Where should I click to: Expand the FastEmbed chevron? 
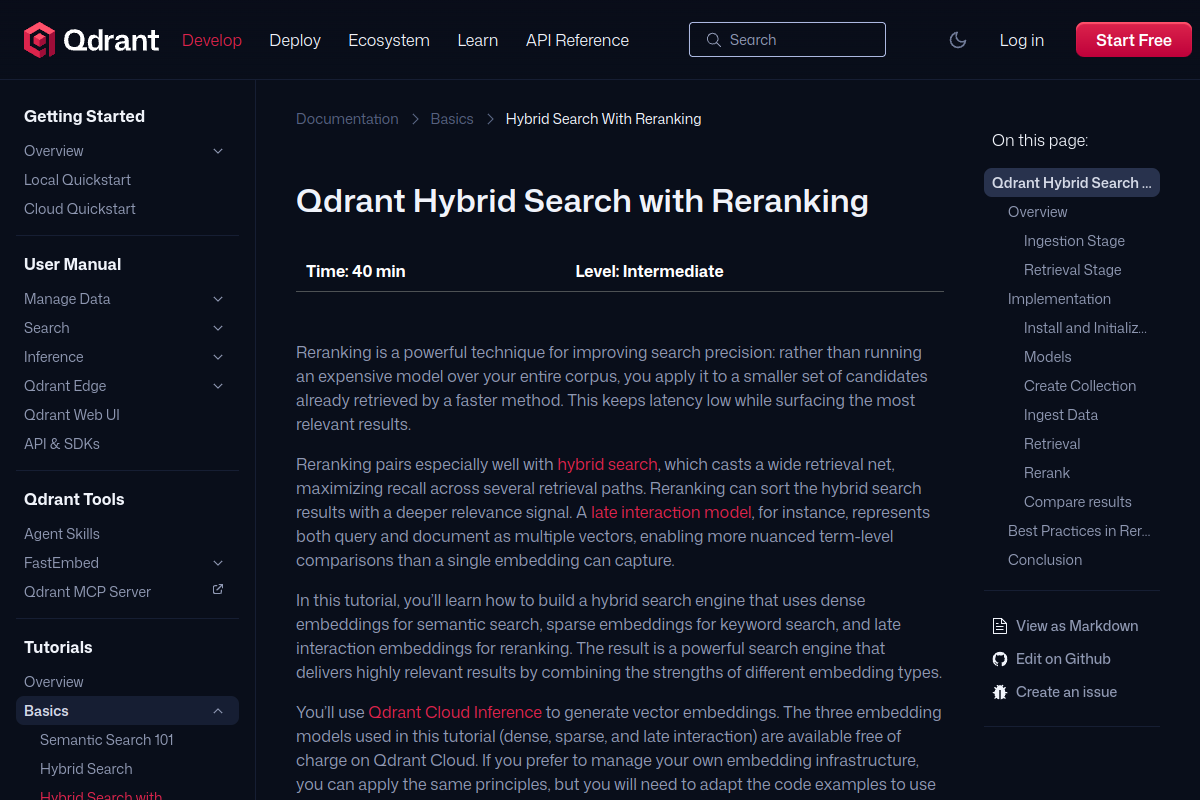click(218, 563)
